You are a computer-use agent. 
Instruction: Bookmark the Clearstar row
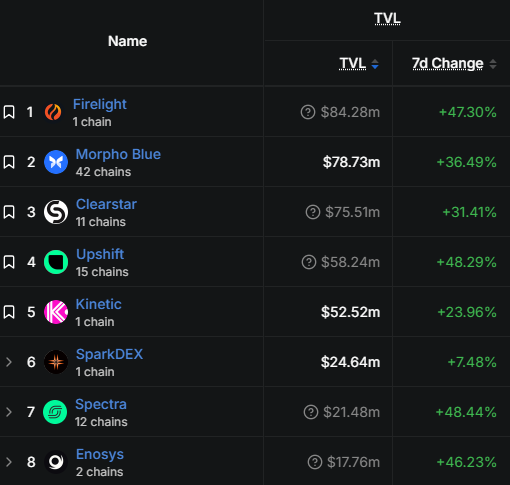click(9, 212)
